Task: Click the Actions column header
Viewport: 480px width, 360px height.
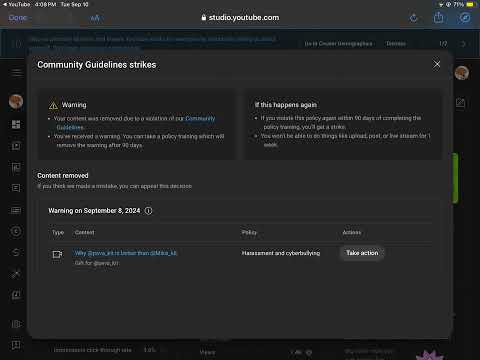Action: [352, 232]
